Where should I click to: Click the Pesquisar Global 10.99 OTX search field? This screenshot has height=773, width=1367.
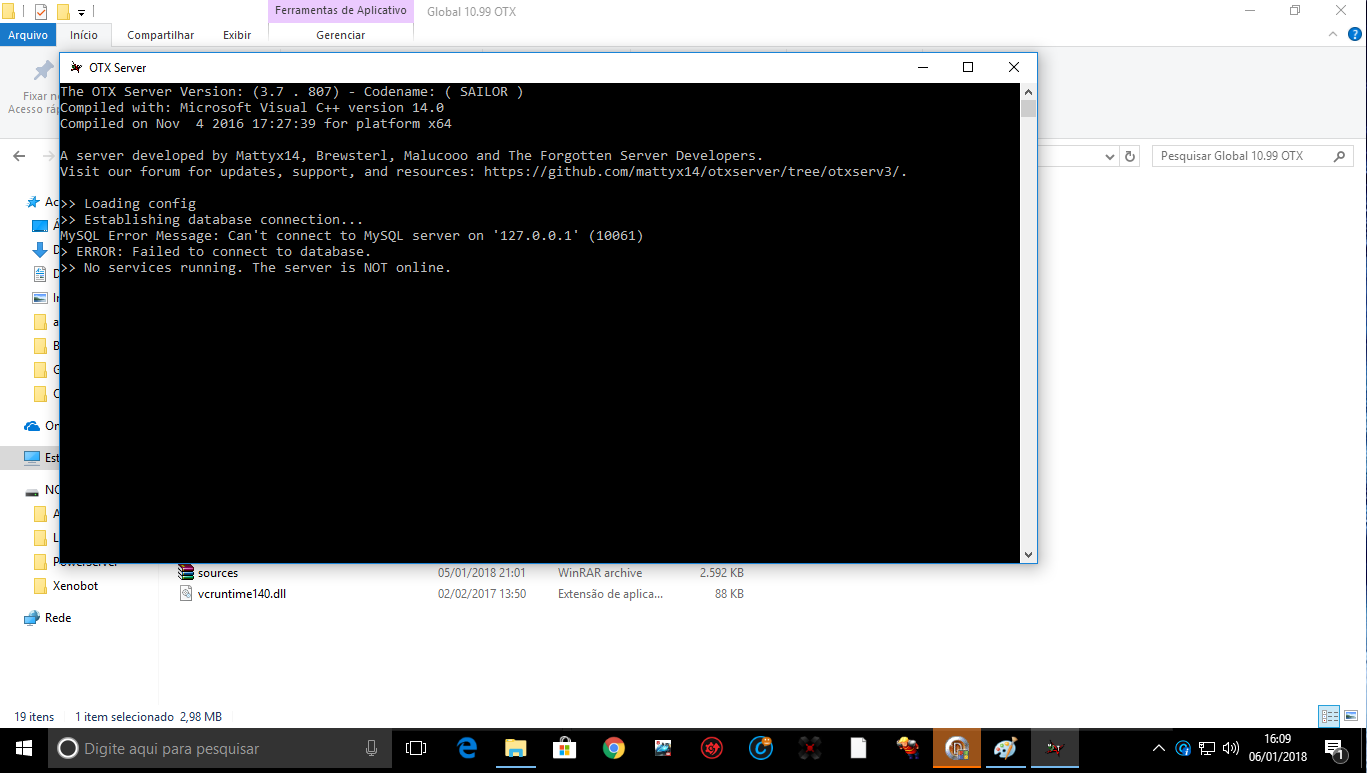(1252, 156)
